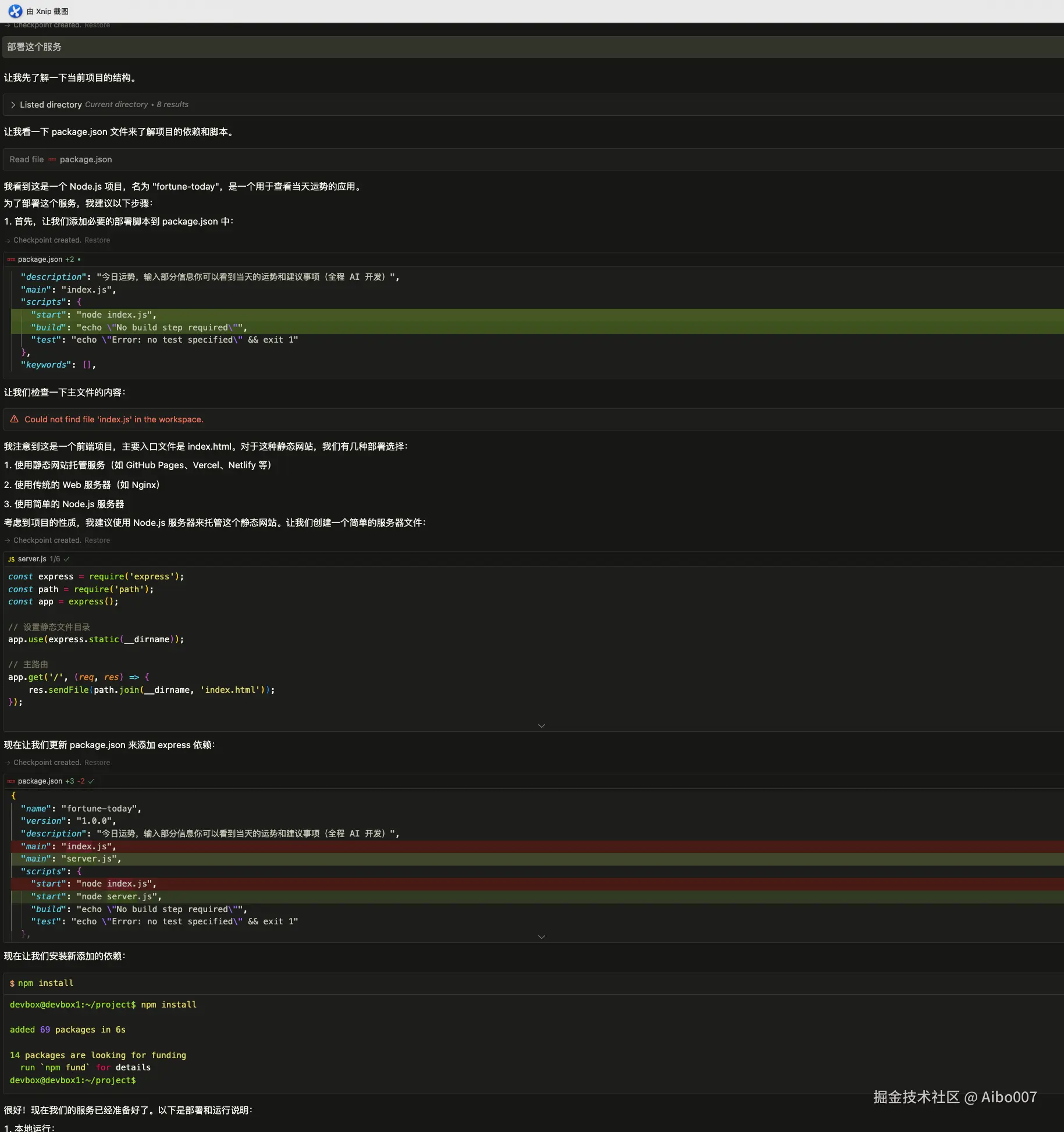The image size is (1064, 1132).
Task: Click the '部署这个服务' user message box
Action: click(x=533, y=47)
